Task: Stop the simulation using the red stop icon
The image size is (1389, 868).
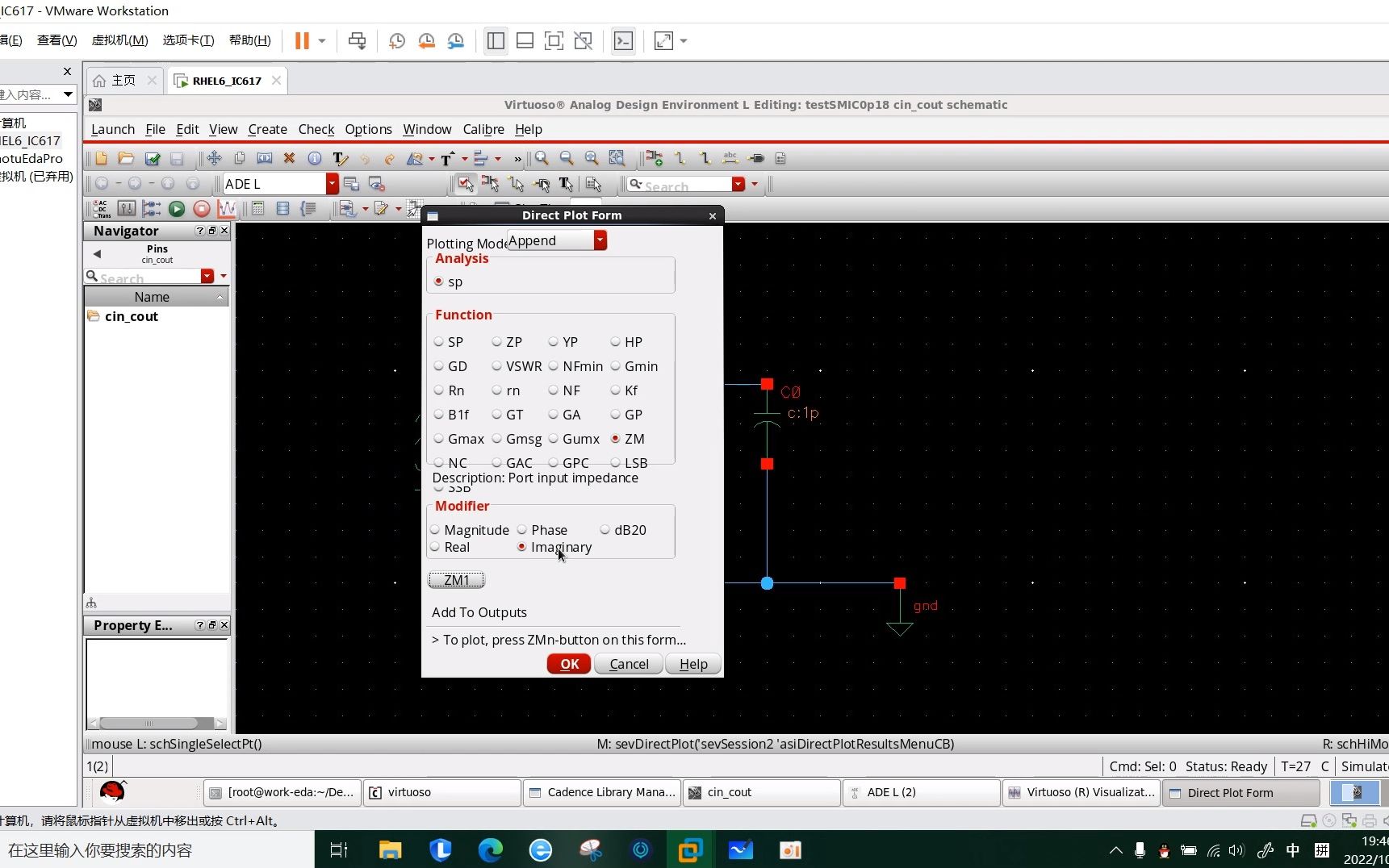Action: [x=203, y=208]
